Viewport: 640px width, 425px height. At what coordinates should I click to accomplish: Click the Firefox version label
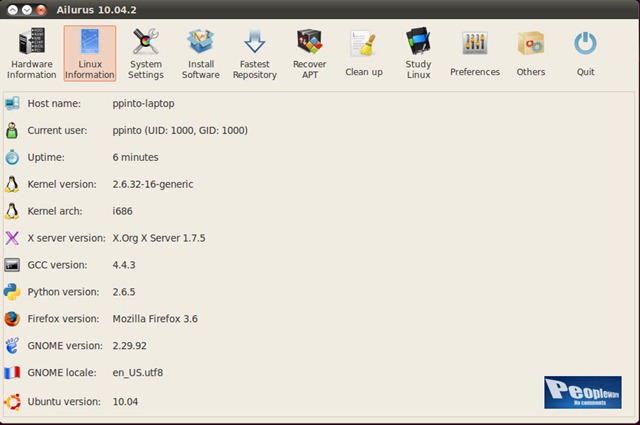(x=64, y=319)
